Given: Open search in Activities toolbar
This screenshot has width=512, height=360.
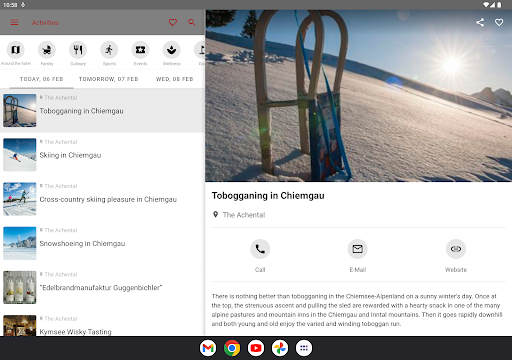Looking at the screenshot, I should point(192,22).
